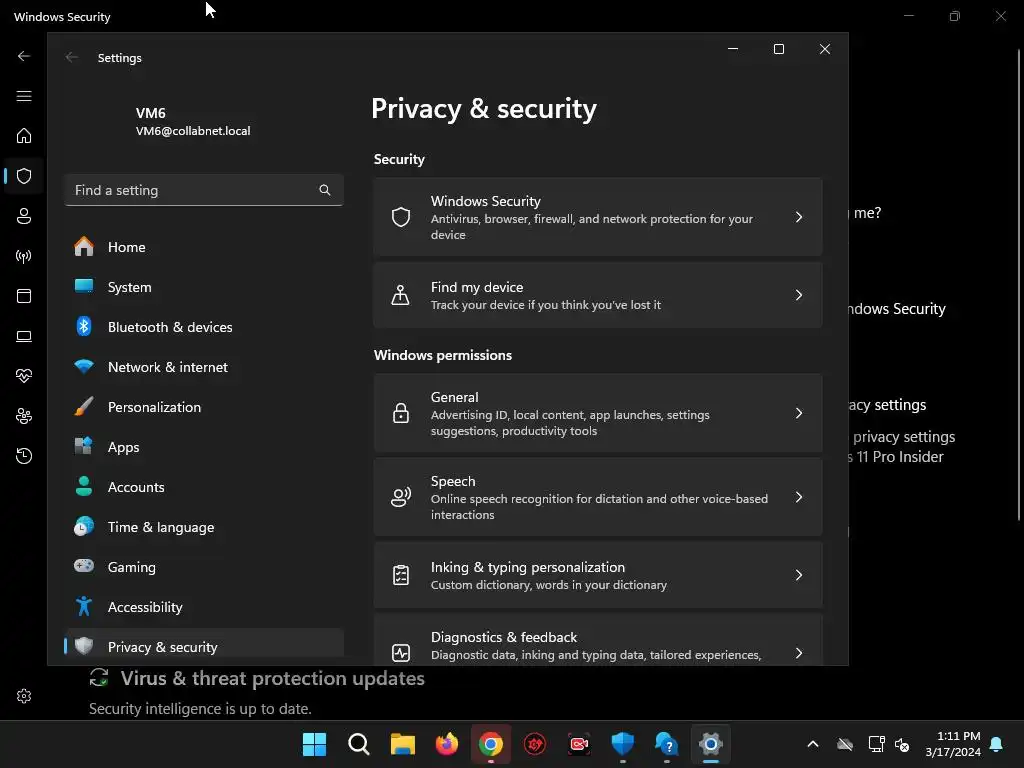Image resolution: width=1024 pixels, height=768 pixels.
Task: Click the Find a setting field
Action: click(x=204, y=190)
